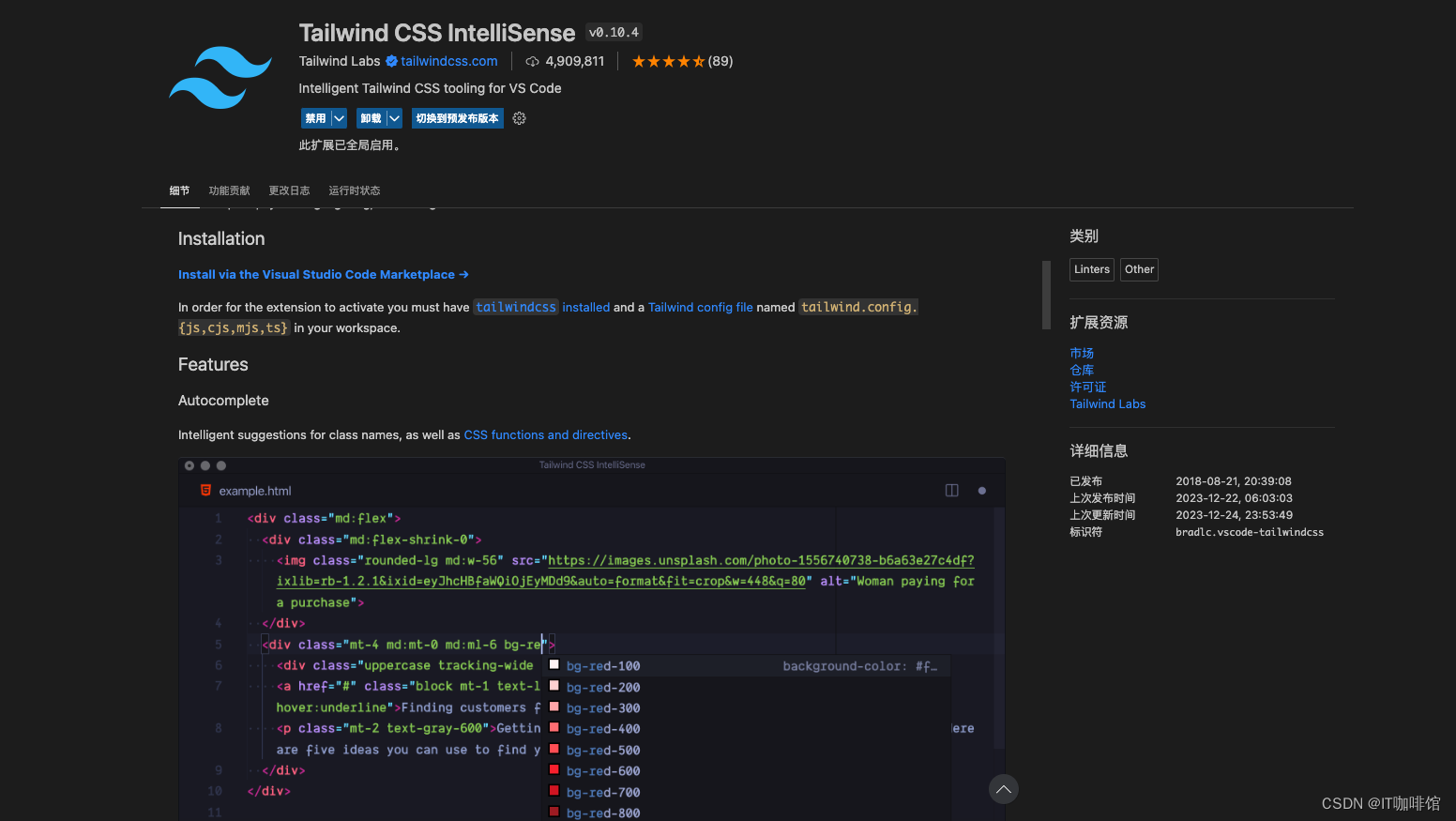Switch to the 功能贡献 tab
The image size is (1456, 821).
point(229,190)
